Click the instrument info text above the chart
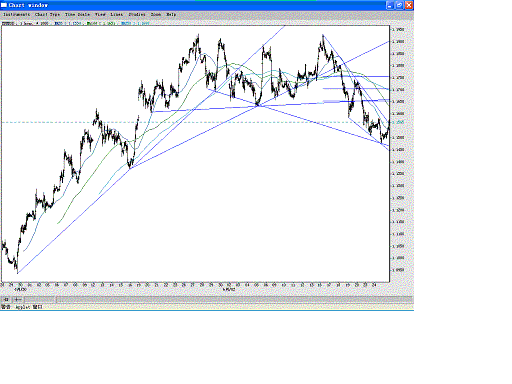 75,23
